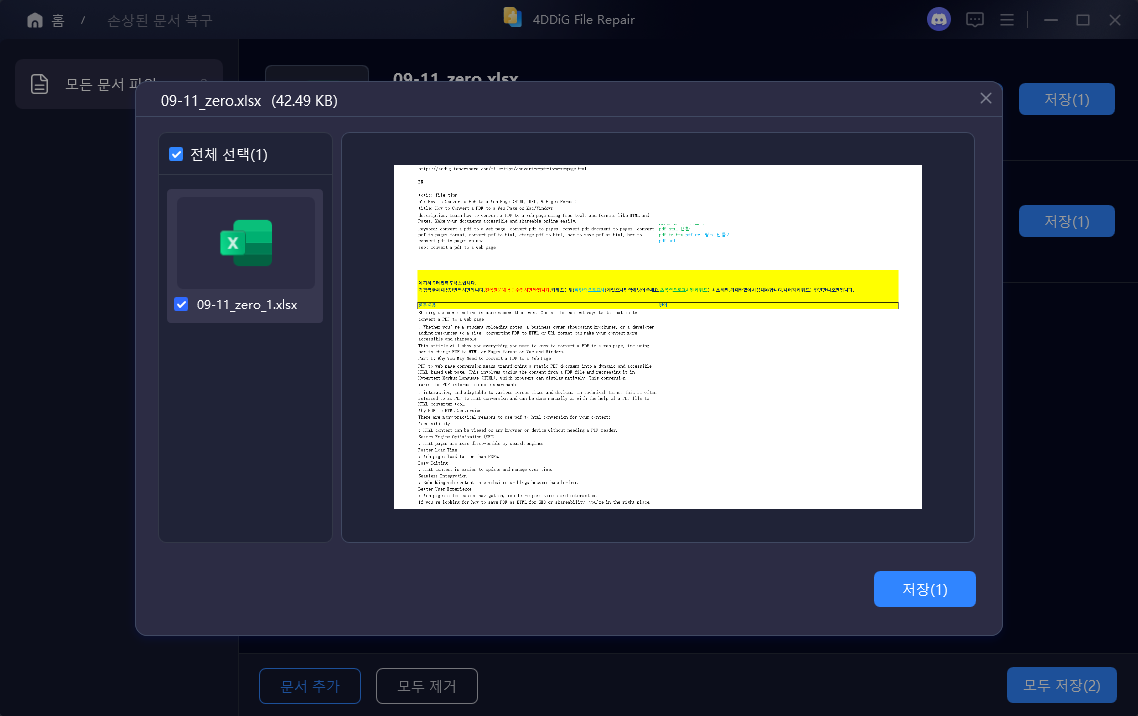Click the yellow highlighted band in preview
The image size is (1138, 716).
click(x=658, y=289)
